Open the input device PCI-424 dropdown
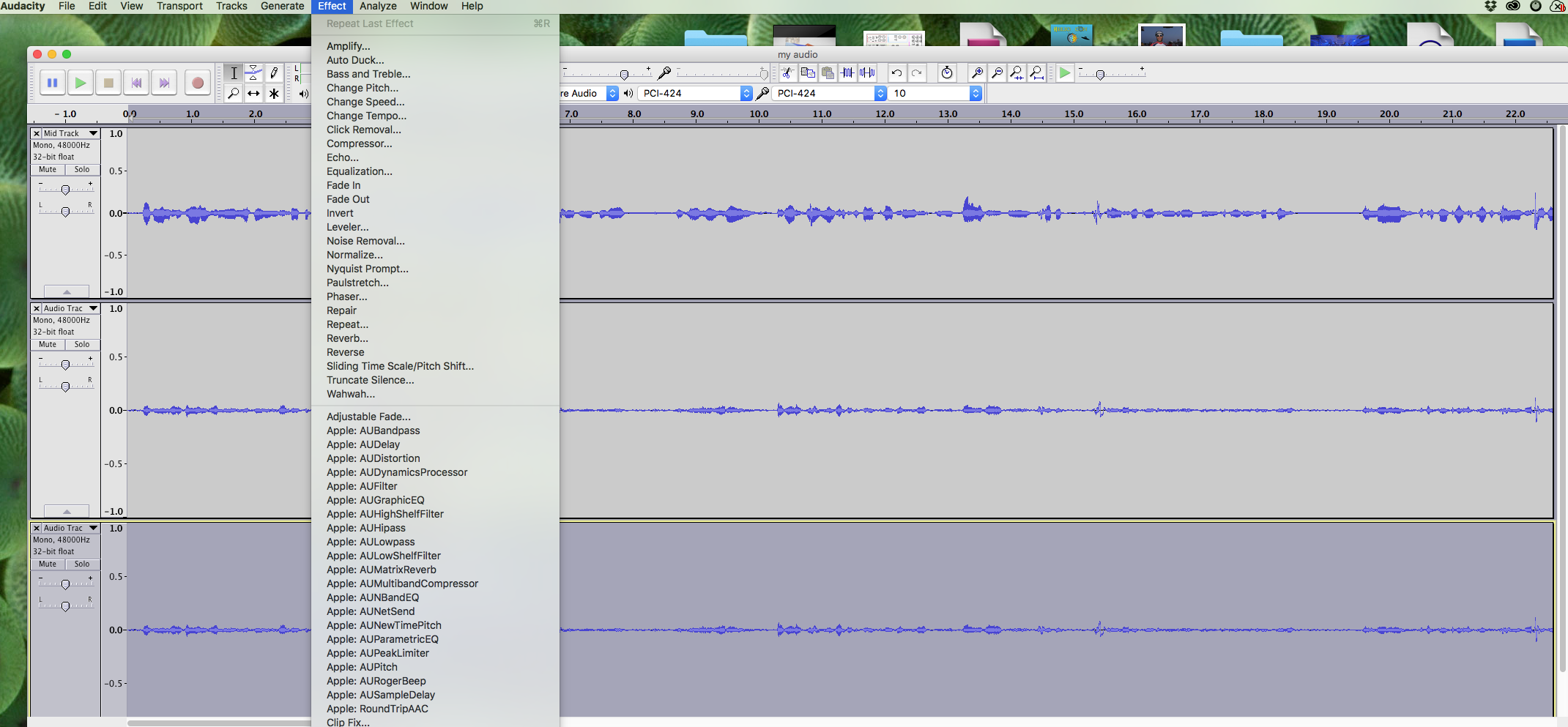1568x727 pixels. [829, 93]
